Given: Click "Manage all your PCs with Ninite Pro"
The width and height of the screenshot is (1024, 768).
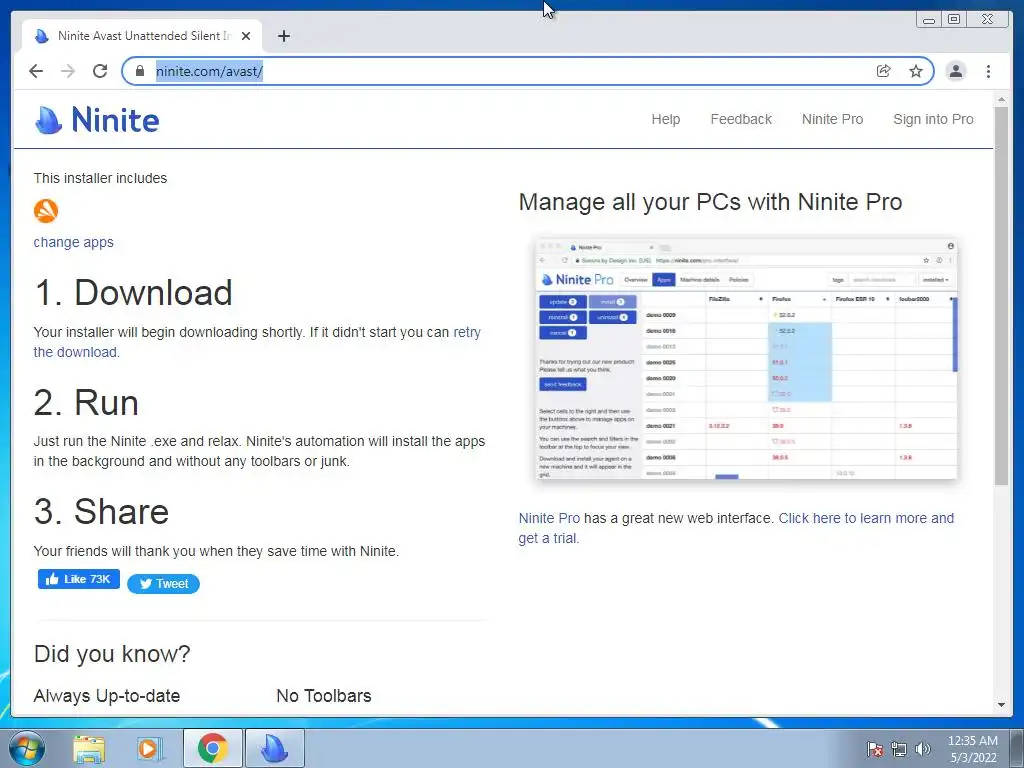Looking at the screenshot, I should [711, 202].
